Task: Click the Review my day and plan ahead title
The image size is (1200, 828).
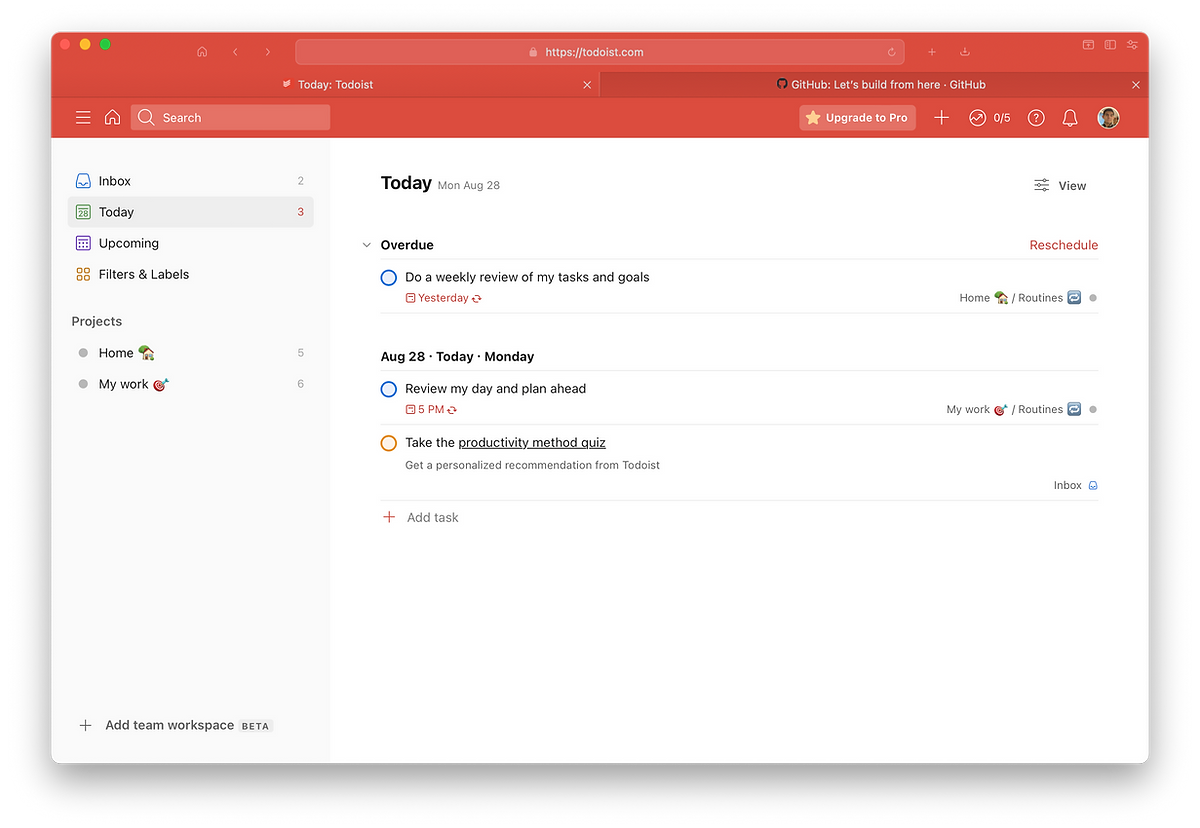Action: click(496, 389)
